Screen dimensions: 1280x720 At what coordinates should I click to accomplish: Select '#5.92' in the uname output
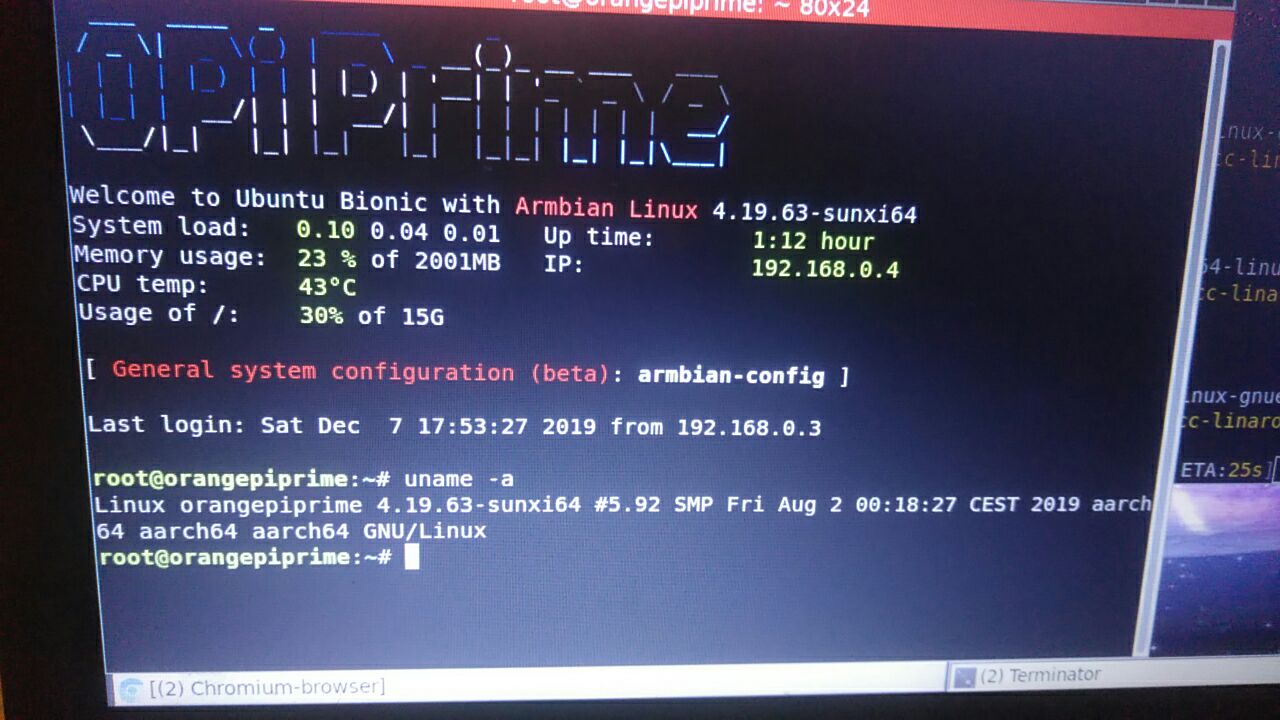click(627, 504)
